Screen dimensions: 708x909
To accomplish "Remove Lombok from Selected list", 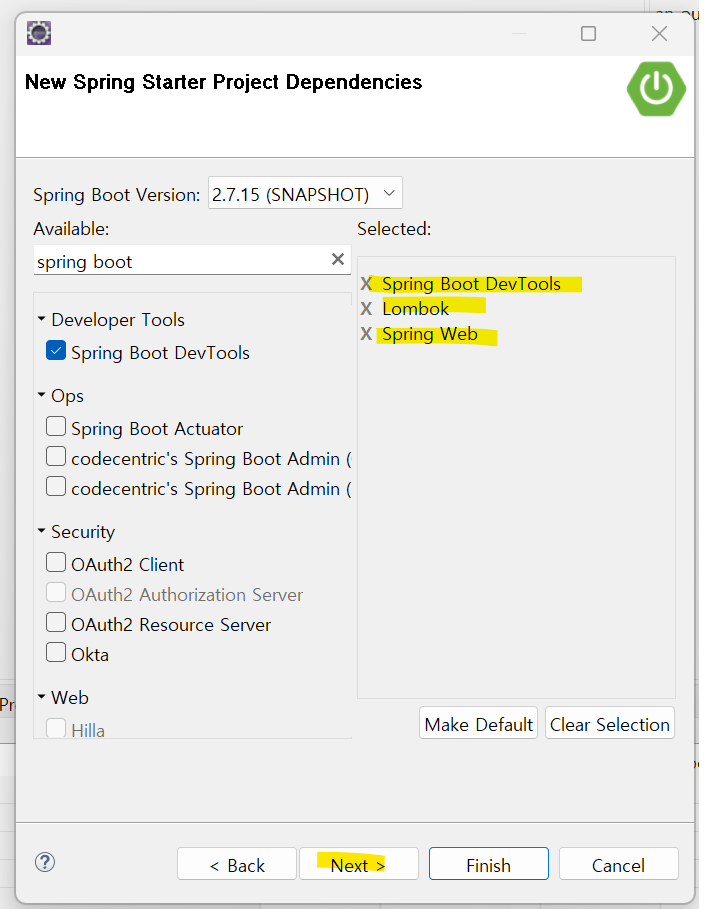I will (x=366, y=308).
